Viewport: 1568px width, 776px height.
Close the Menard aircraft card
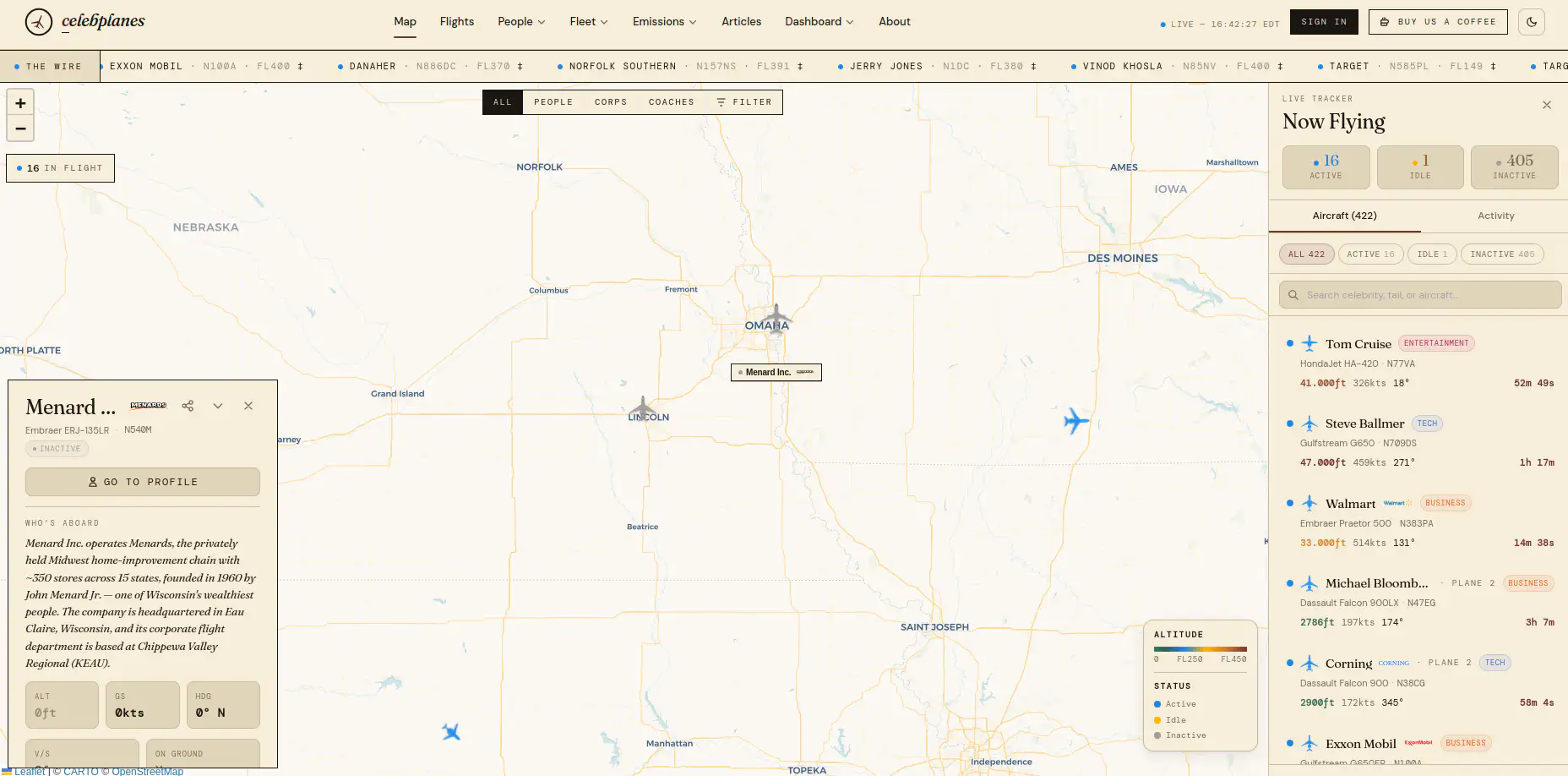pos(248,406)
